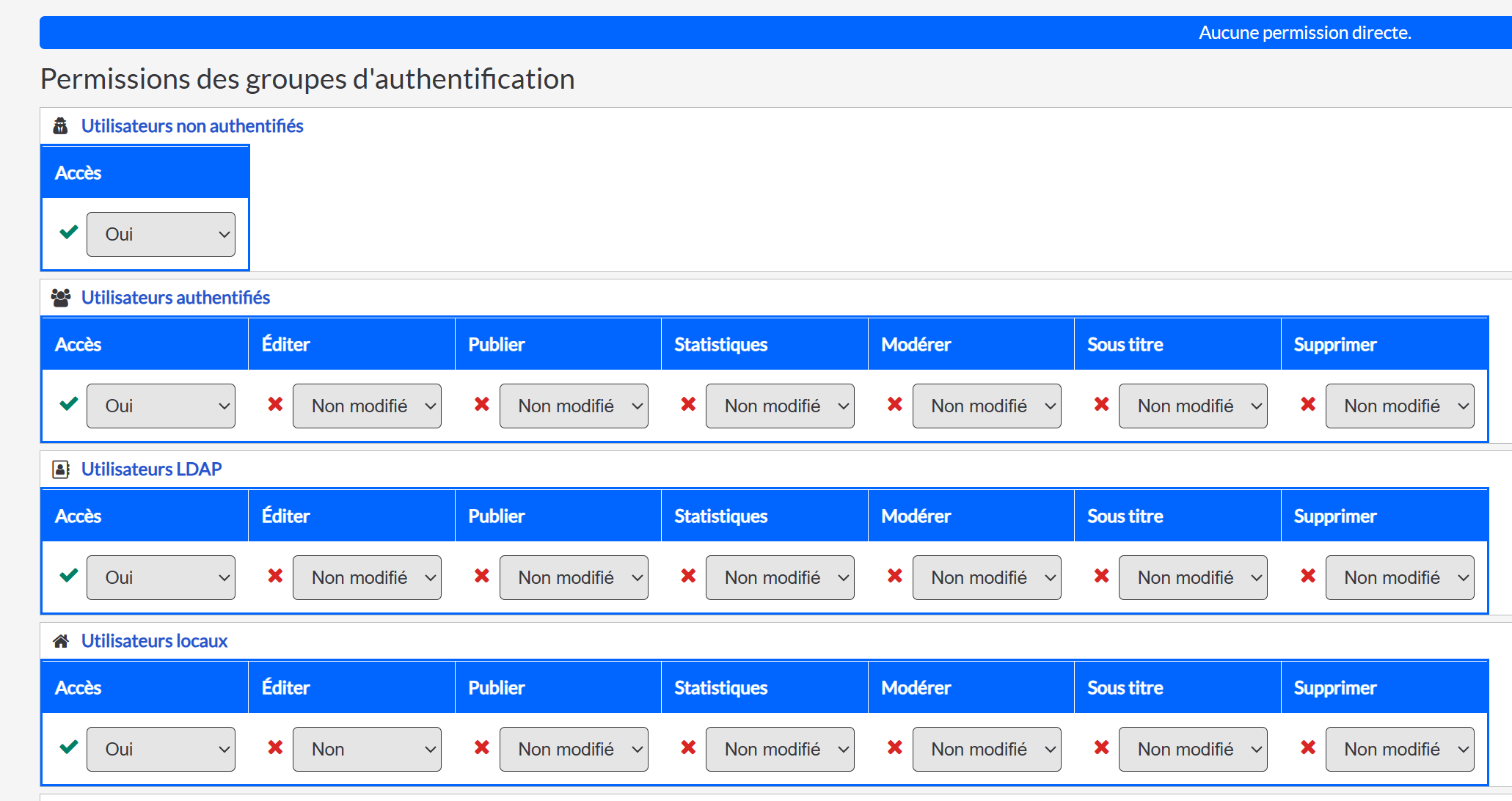Click green checkmark in unauthenticated users Accès
The height and width of the screenshot is (801, 1512).
69,233
